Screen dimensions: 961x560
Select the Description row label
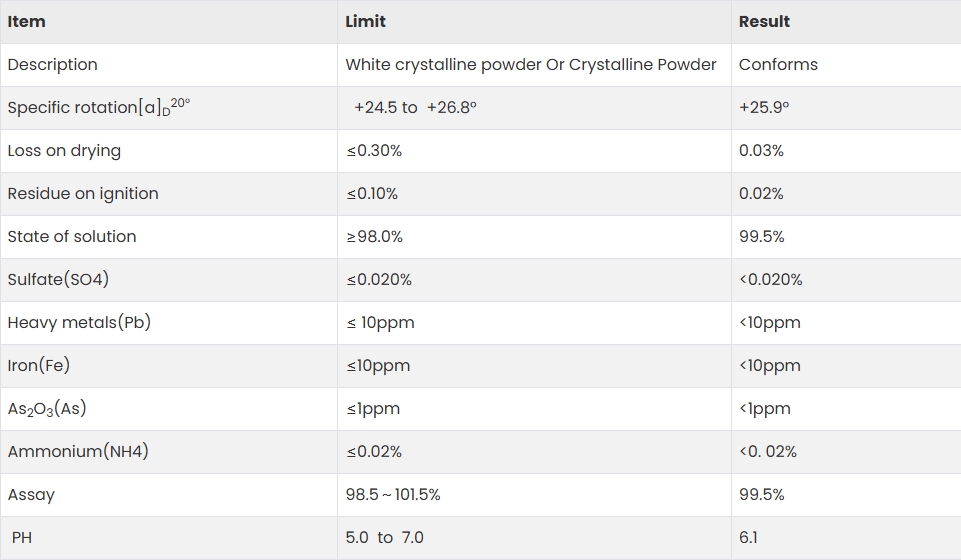click(53, 64)
